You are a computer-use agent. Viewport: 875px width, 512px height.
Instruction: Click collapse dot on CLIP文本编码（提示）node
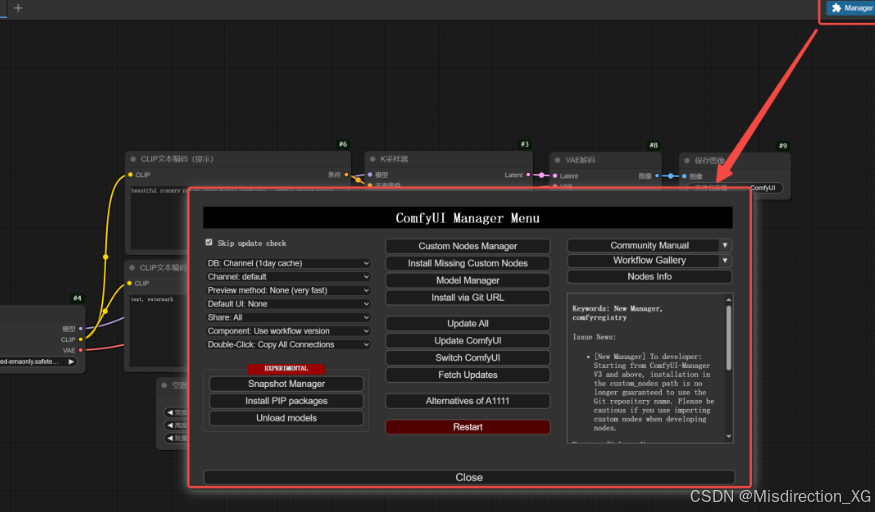tap(133, 159)
